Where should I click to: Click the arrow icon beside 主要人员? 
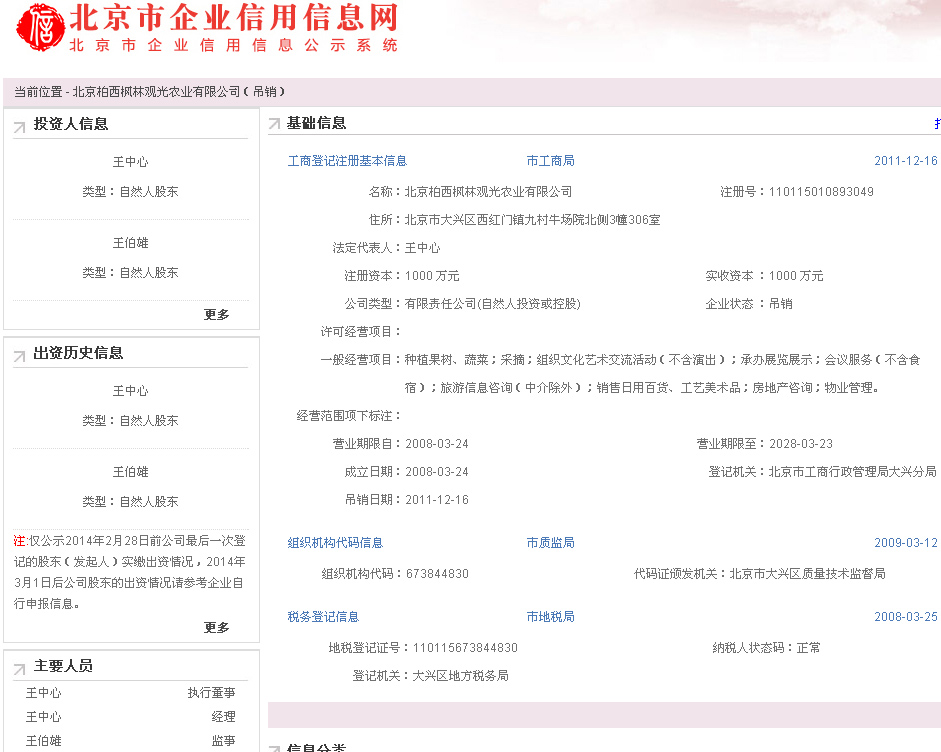[x=20, y=669]
